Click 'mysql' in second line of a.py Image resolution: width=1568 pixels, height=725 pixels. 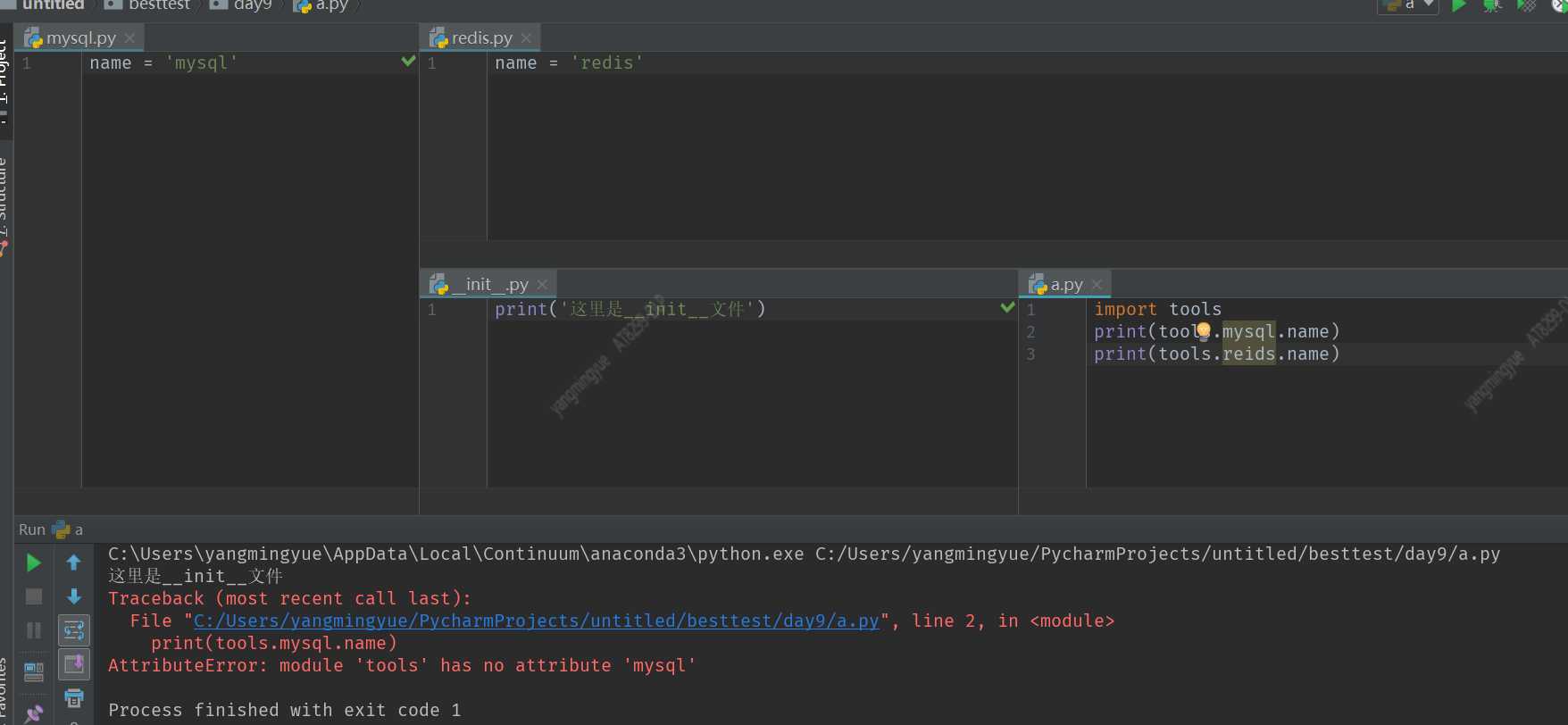pyautogui.click(x=1248, y=331)
